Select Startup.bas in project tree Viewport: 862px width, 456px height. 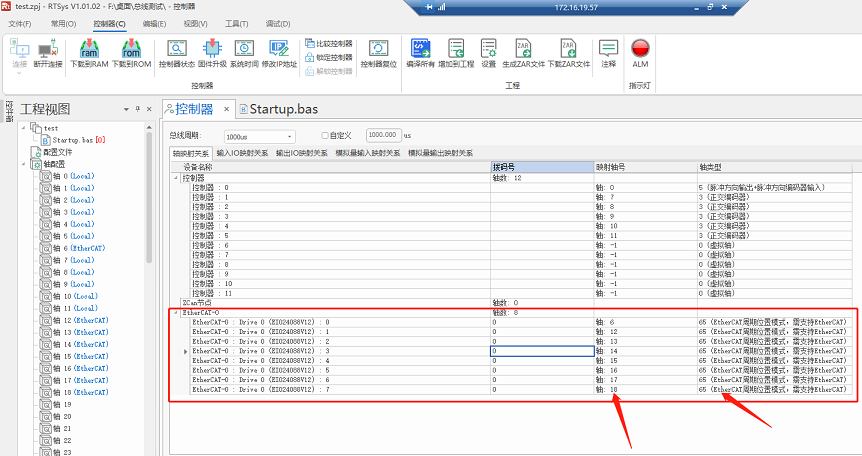tap(74, 140)
